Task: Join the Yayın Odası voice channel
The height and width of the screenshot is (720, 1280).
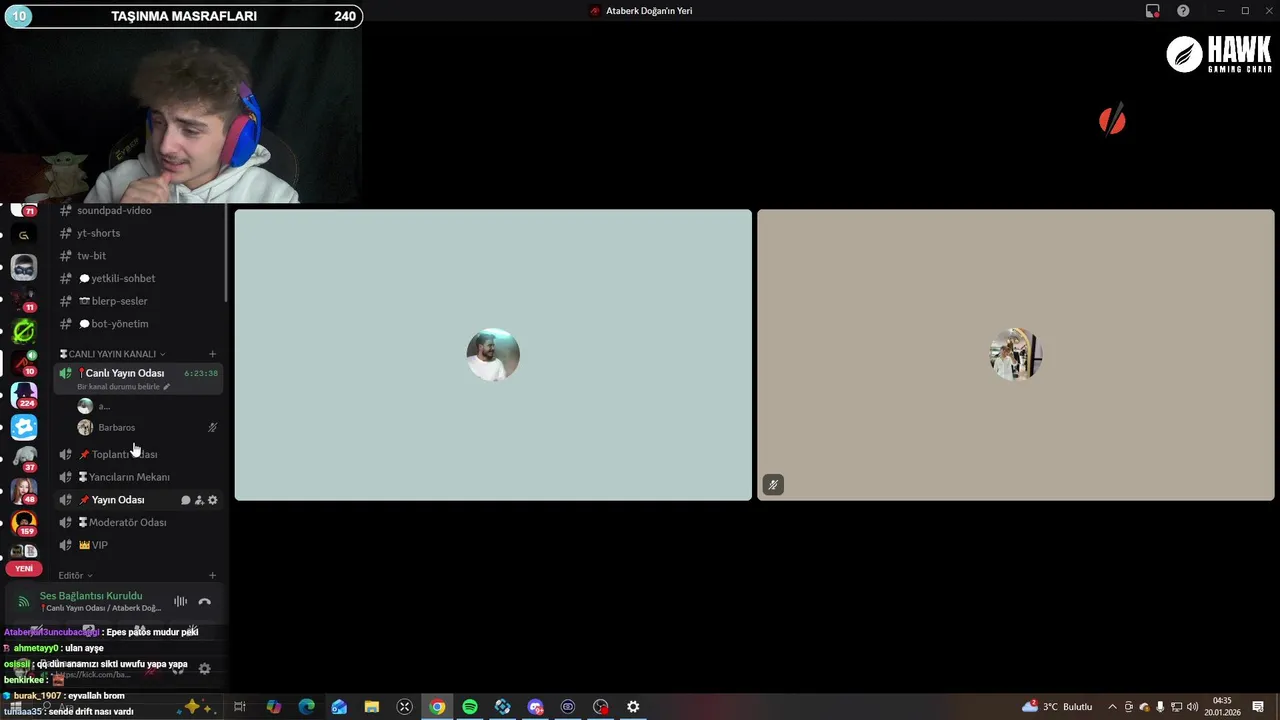Action: 118,500
